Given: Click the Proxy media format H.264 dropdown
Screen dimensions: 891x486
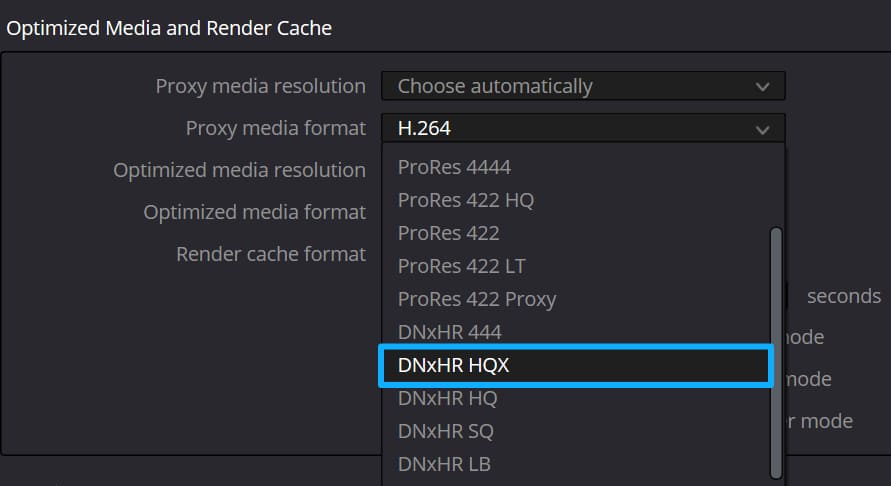Looking at the screenshot, I should pyautogui.click(x=583, y=128).
